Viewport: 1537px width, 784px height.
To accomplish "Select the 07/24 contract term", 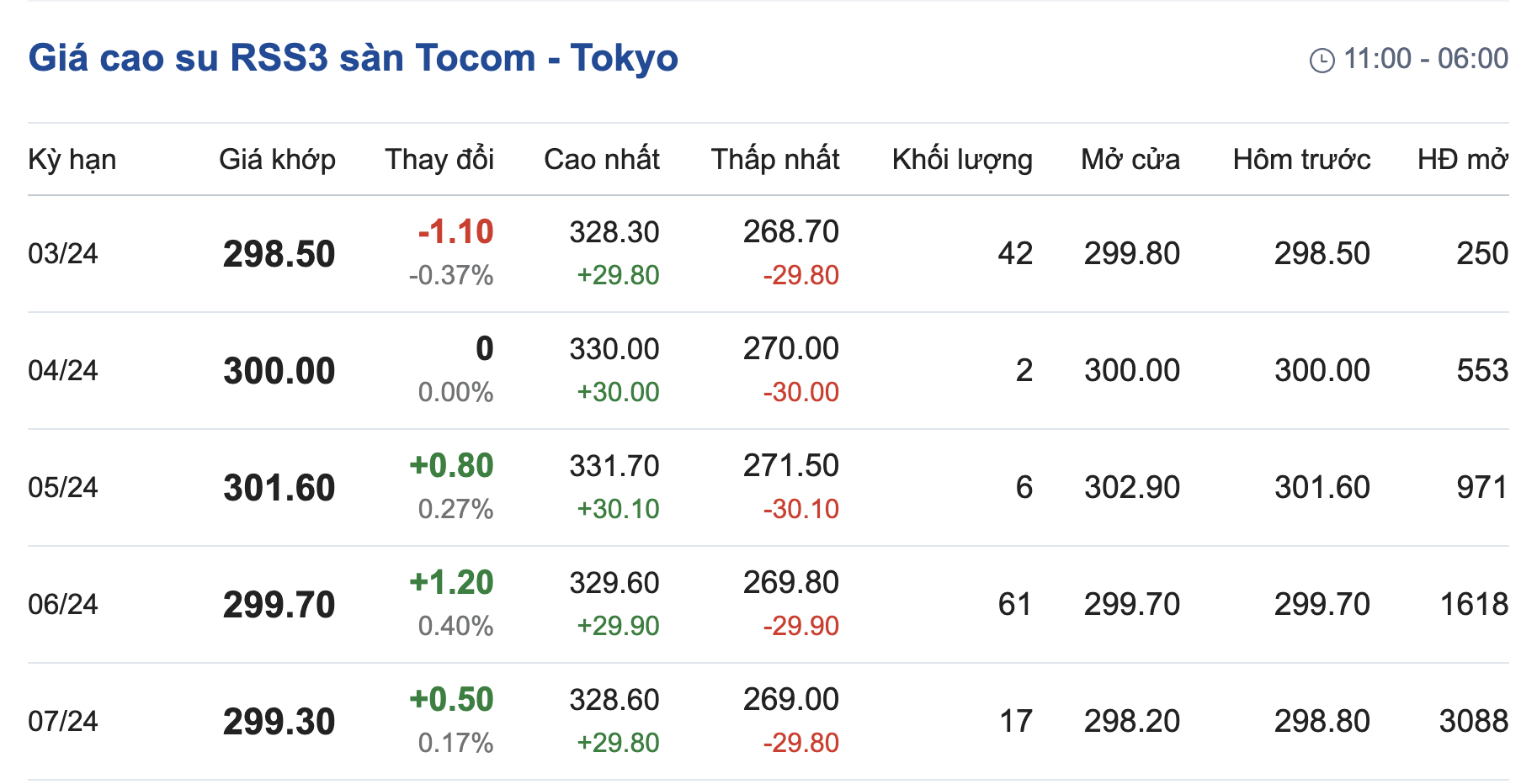I will pyautogui.click(x=63, y=721).
